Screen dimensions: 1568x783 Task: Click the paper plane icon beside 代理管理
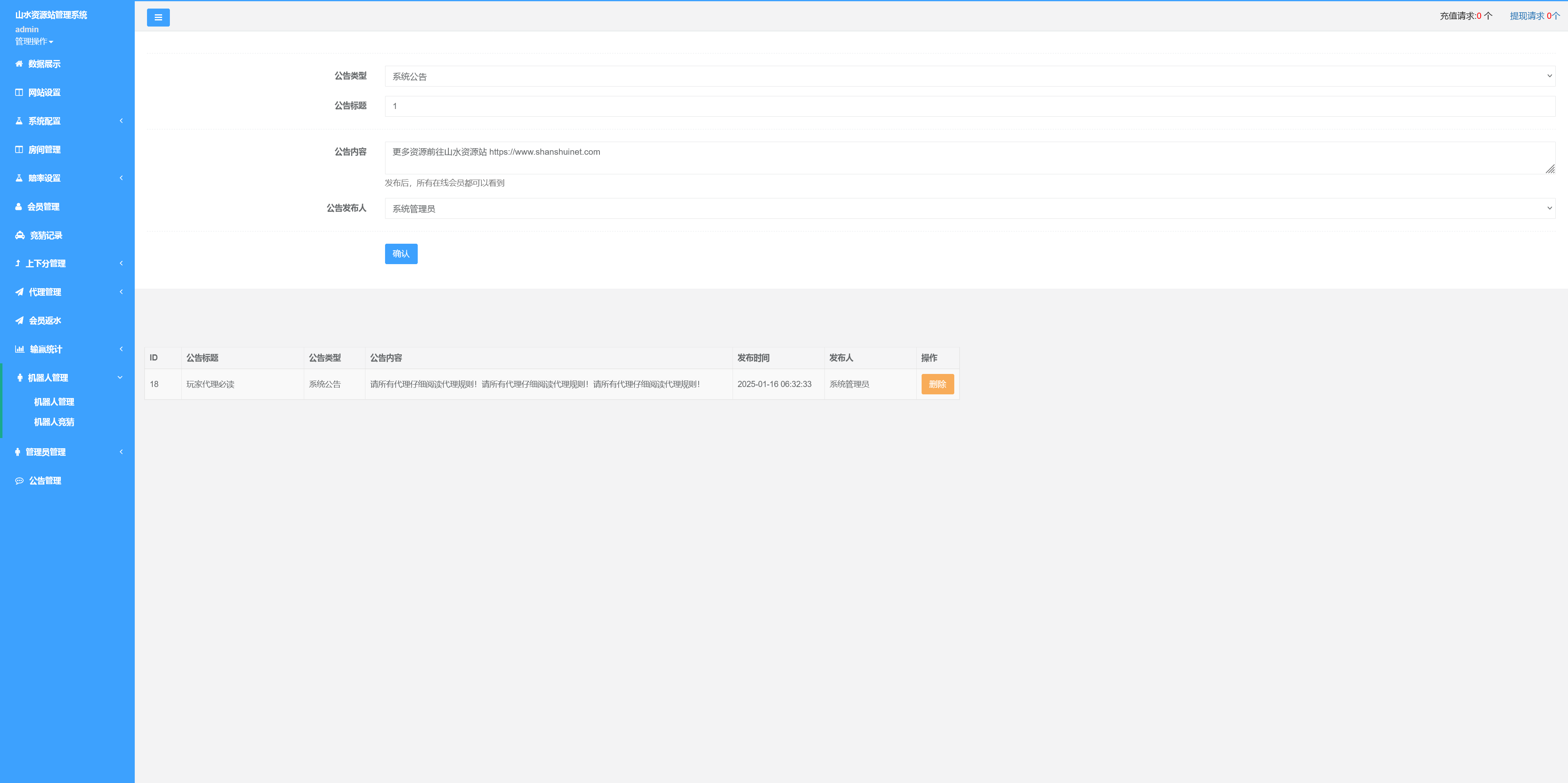click(20, 292)
